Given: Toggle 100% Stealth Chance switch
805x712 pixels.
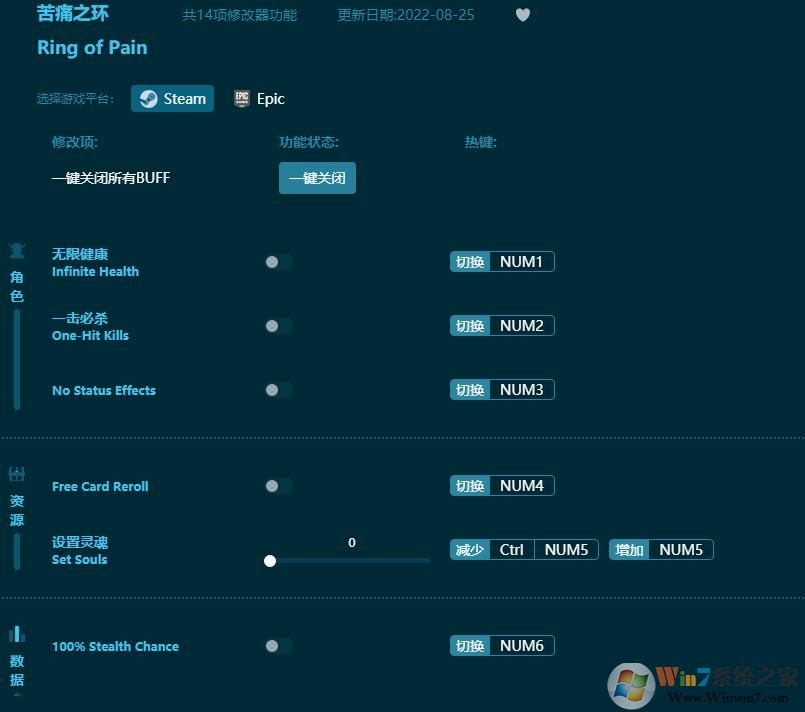Looking at the screenshot, I should pyautogui.click(x=279, y=646).
